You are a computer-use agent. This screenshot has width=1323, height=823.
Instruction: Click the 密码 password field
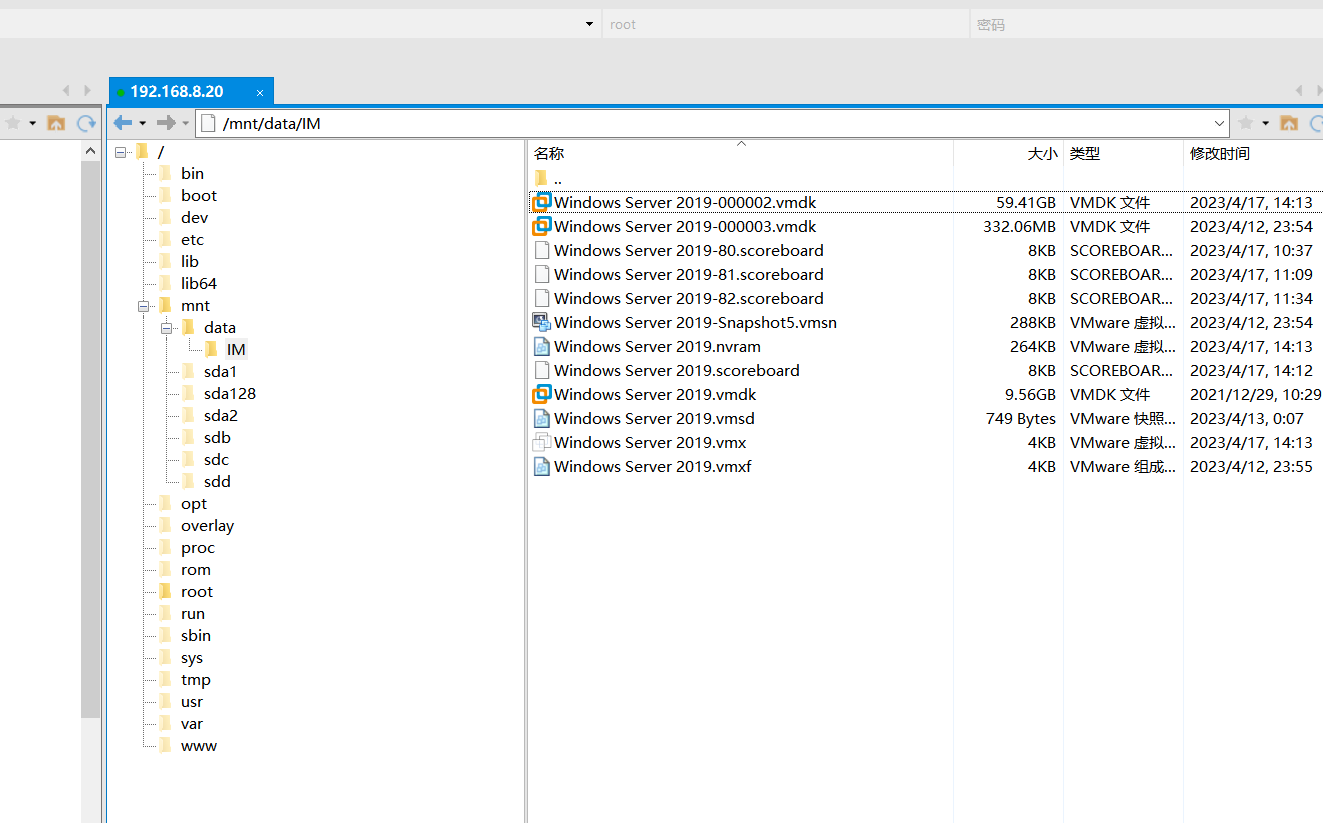pos(1146,24)
